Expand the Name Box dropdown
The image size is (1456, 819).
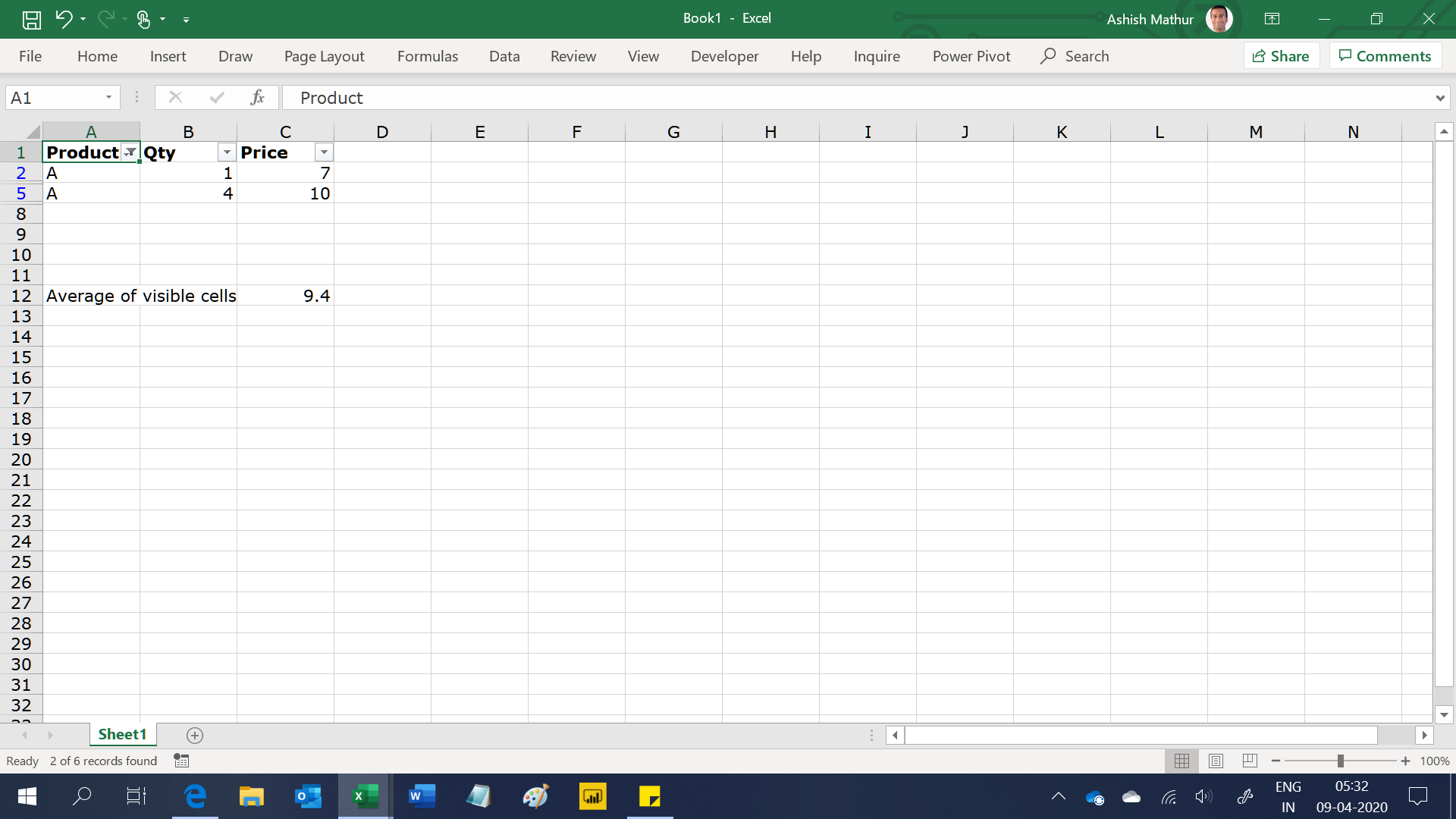(x=108, y=98)
